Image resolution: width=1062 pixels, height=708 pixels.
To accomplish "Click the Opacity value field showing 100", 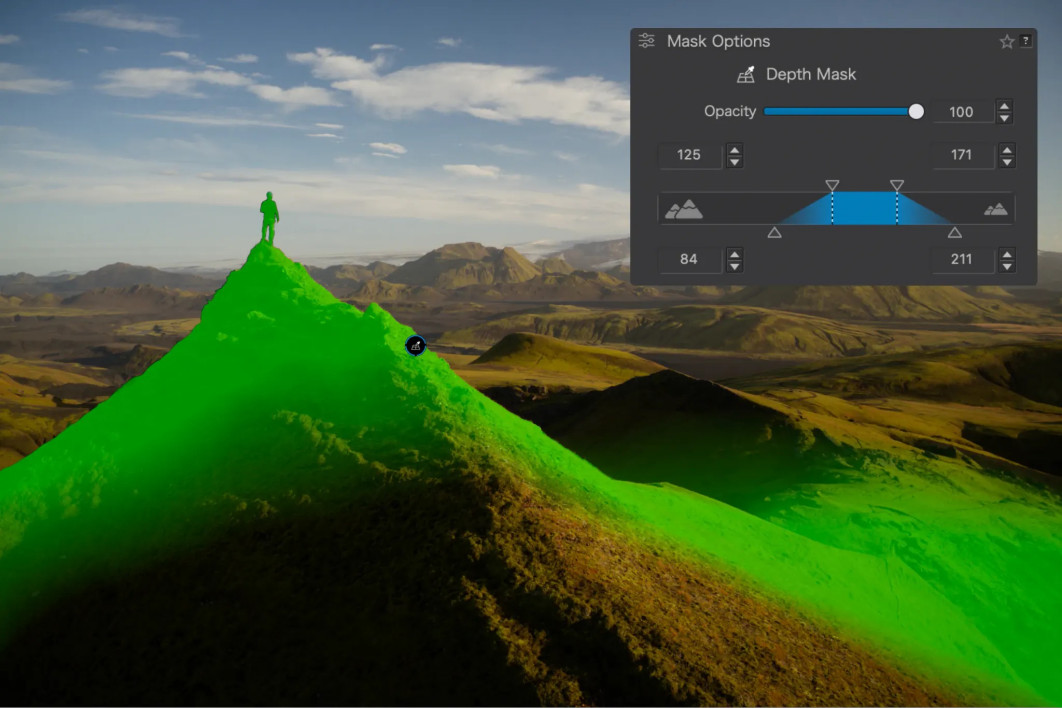I will click(962, 112).
